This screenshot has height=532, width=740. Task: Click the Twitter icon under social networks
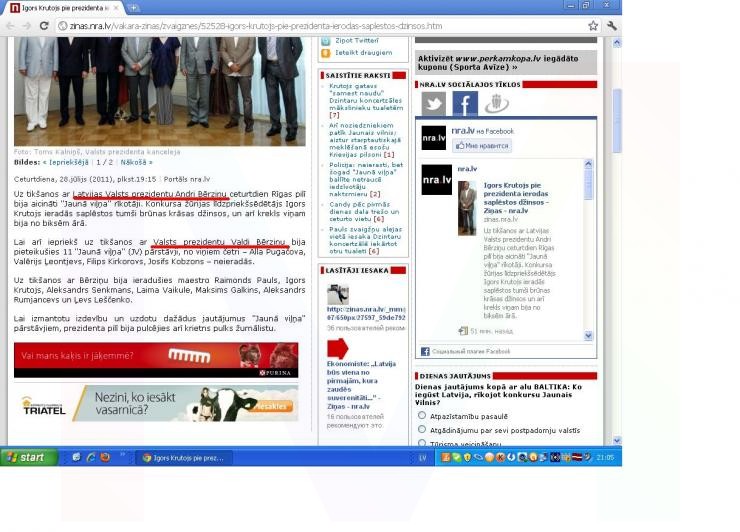tap(433, 104)
